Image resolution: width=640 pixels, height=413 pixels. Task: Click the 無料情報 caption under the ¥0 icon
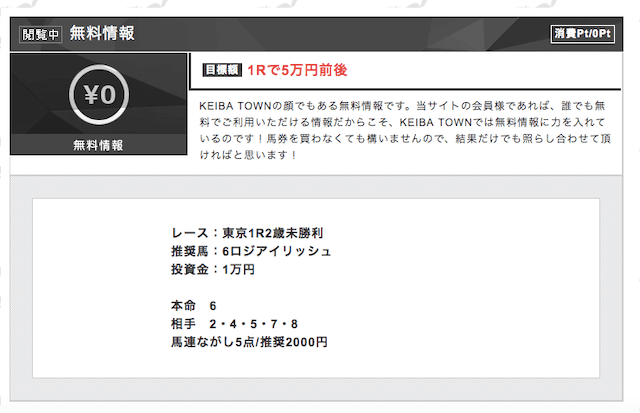98,145
